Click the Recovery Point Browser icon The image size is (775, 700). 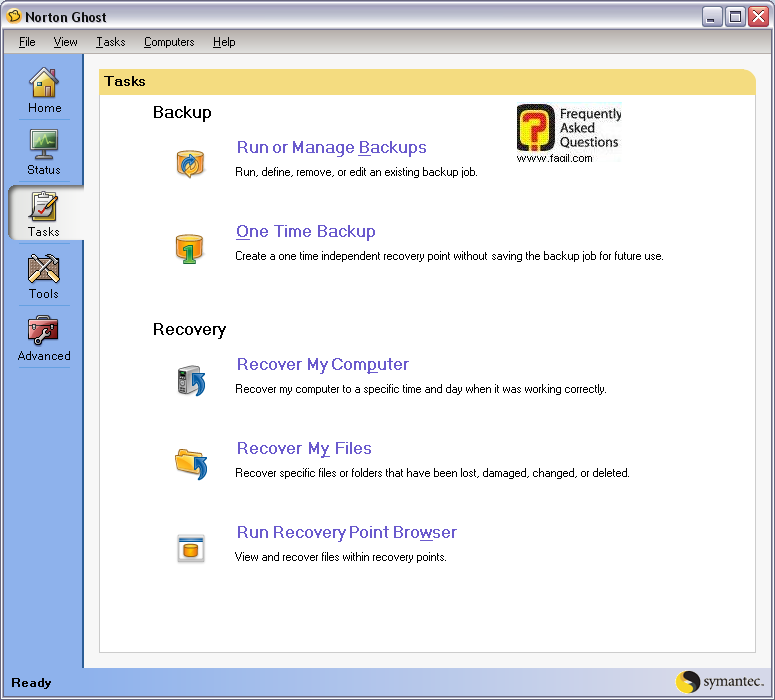(190, 548)
